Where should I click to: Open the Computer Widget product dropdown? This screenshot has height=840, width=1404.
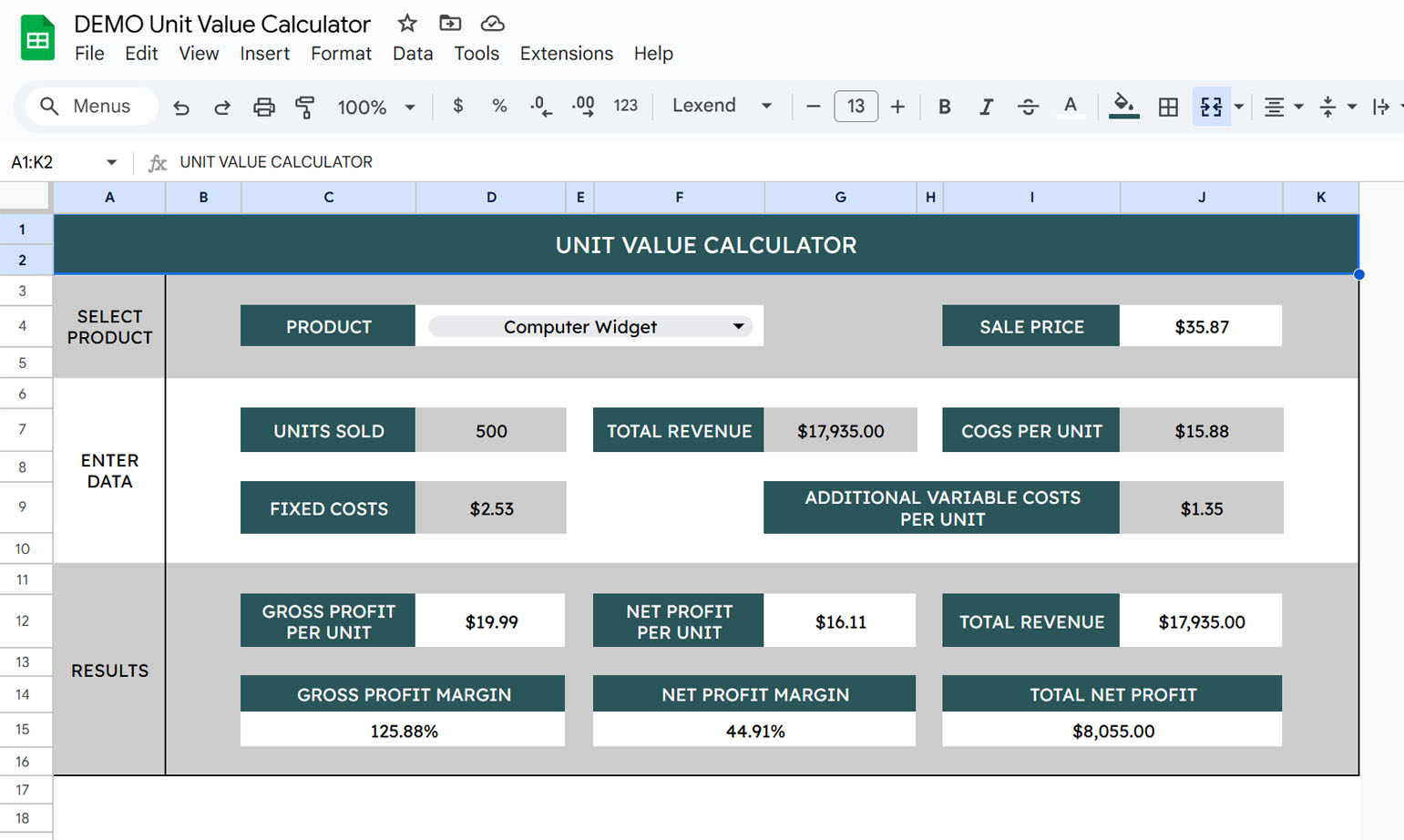pyautogui.click(x=737, y=327)
